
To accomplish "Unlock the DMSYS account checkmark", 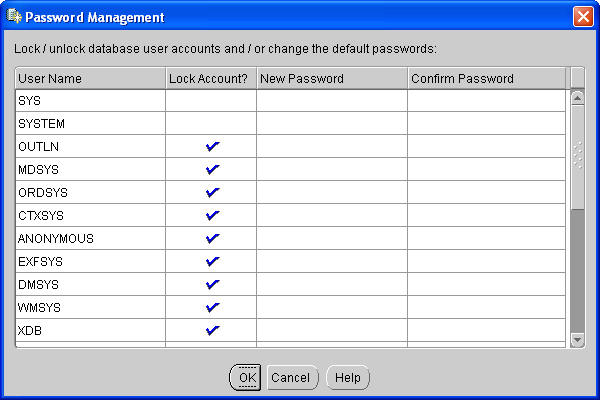I will 211,284.
